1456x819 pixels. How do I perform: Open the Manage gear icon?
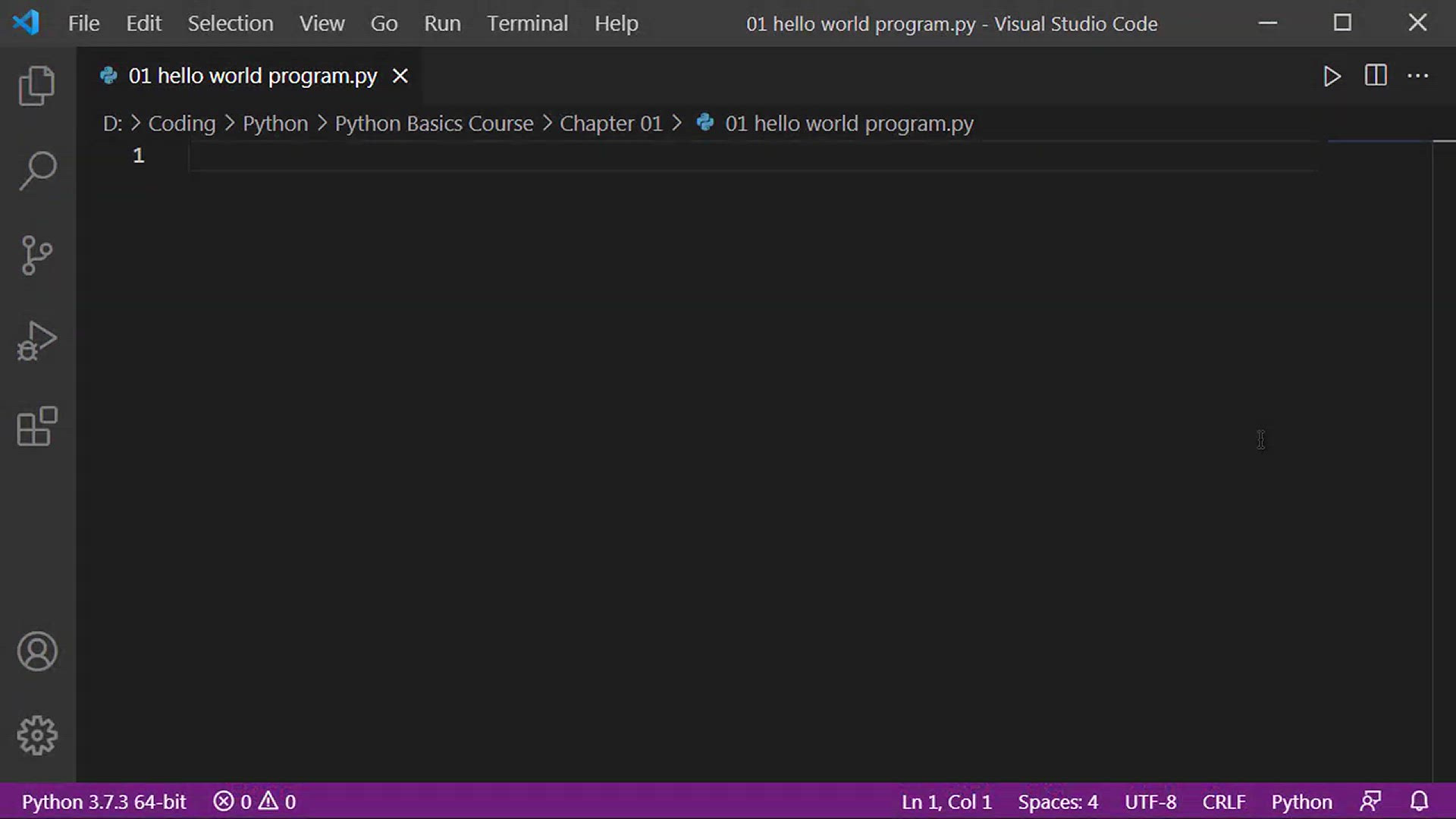[x=36, y=736]
